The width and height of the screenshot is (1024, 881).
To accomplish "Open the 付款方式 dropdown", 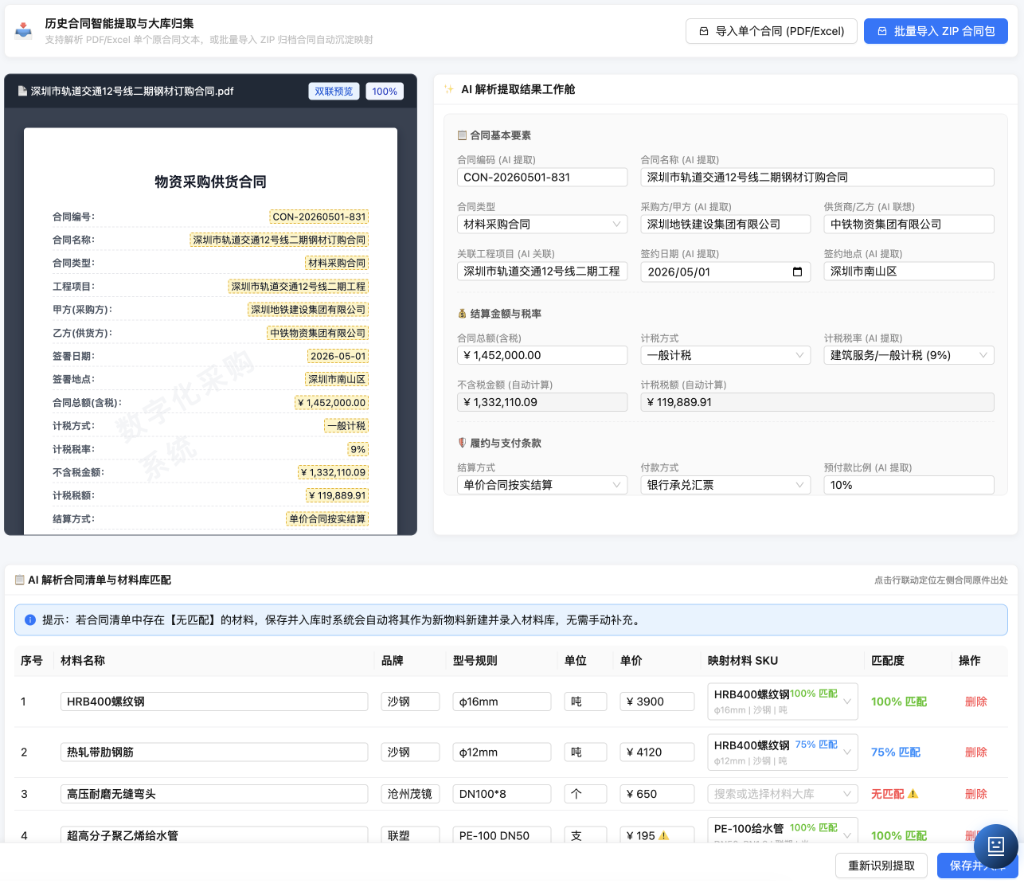I will tap(726, 485).
